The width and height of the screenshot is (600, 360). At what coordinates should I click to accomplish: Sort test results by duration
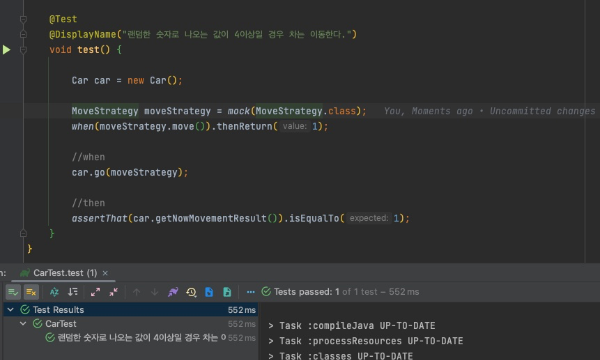(x=73, y=292)
